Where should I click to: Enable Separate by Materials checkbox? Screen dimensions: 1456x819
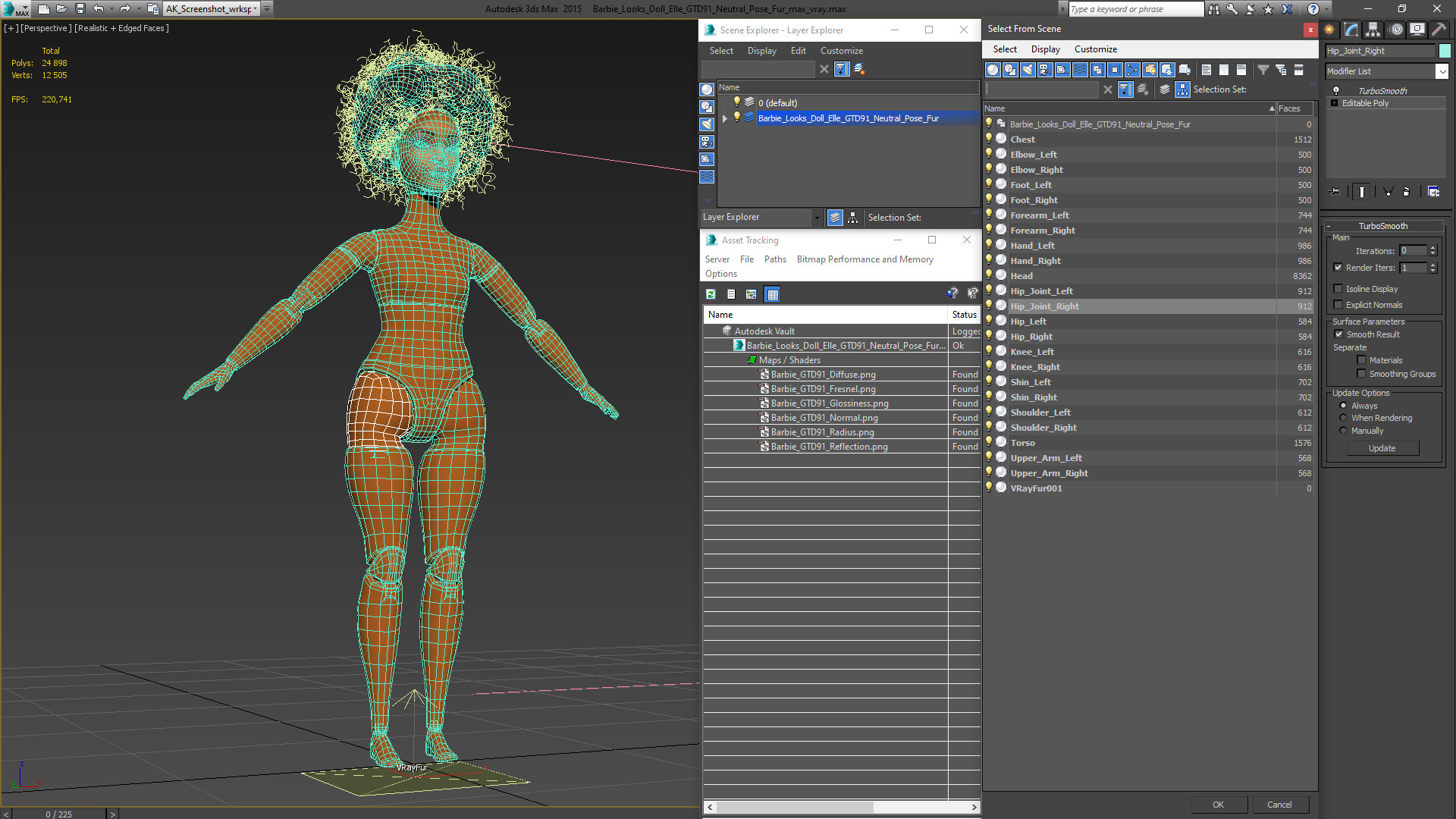point(1362,360)
